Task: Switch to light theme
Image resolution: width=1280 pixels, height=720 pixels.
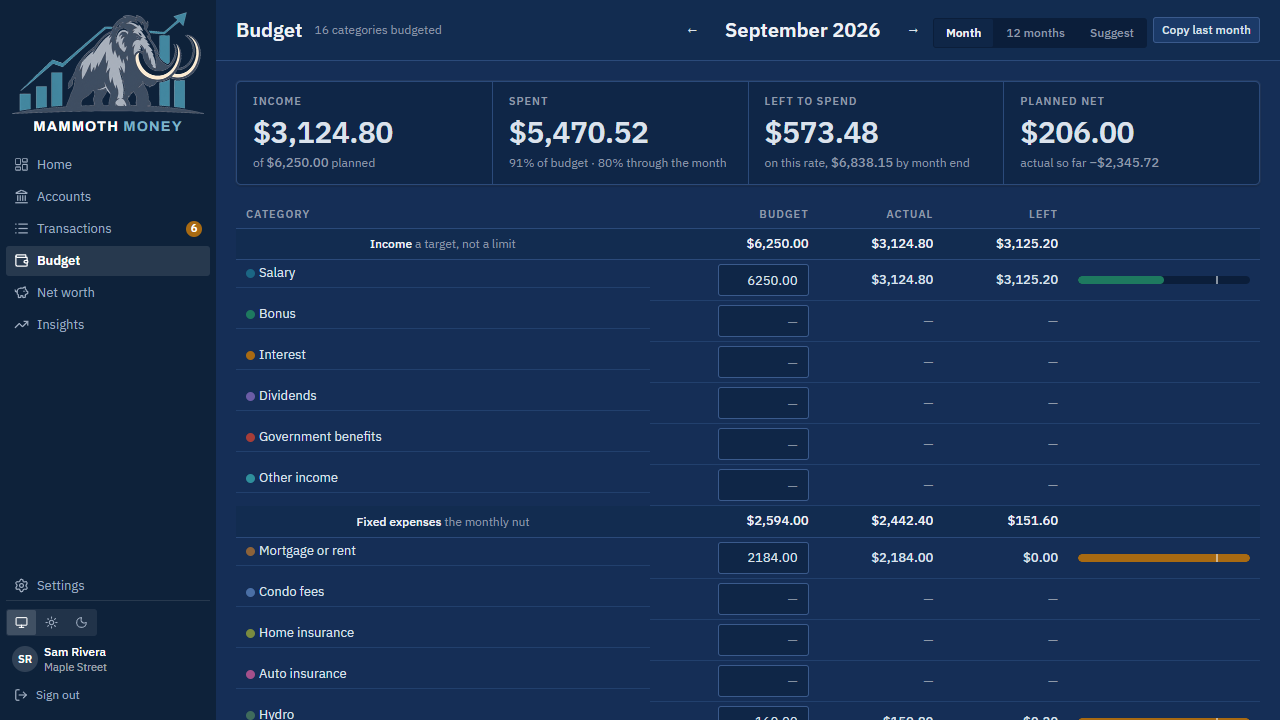Action: pos(52,622)
